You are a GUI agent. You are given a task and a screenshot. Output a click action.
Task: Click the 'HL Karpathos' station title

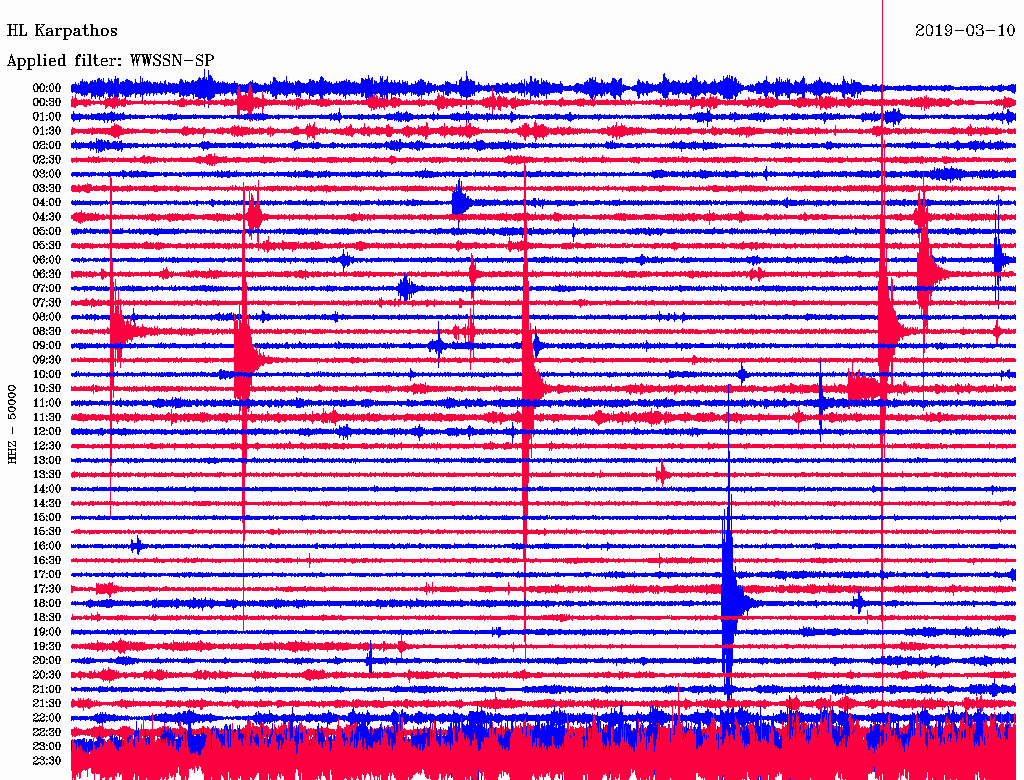(x=62, y=31)
